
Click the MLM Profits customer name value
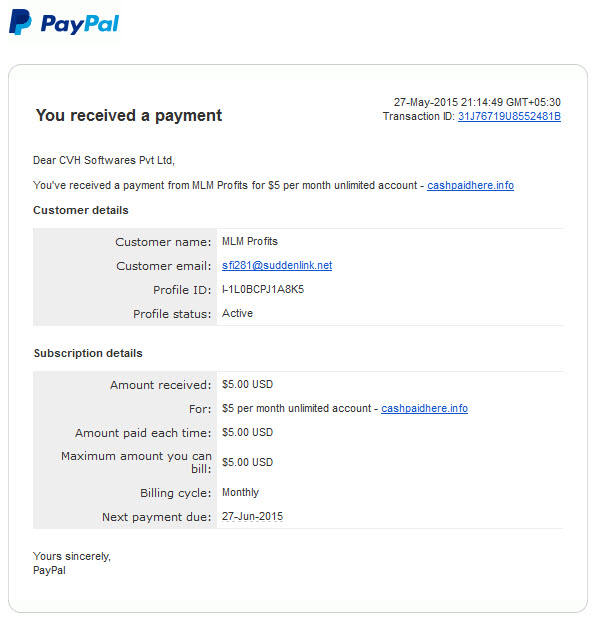(250, 242)
